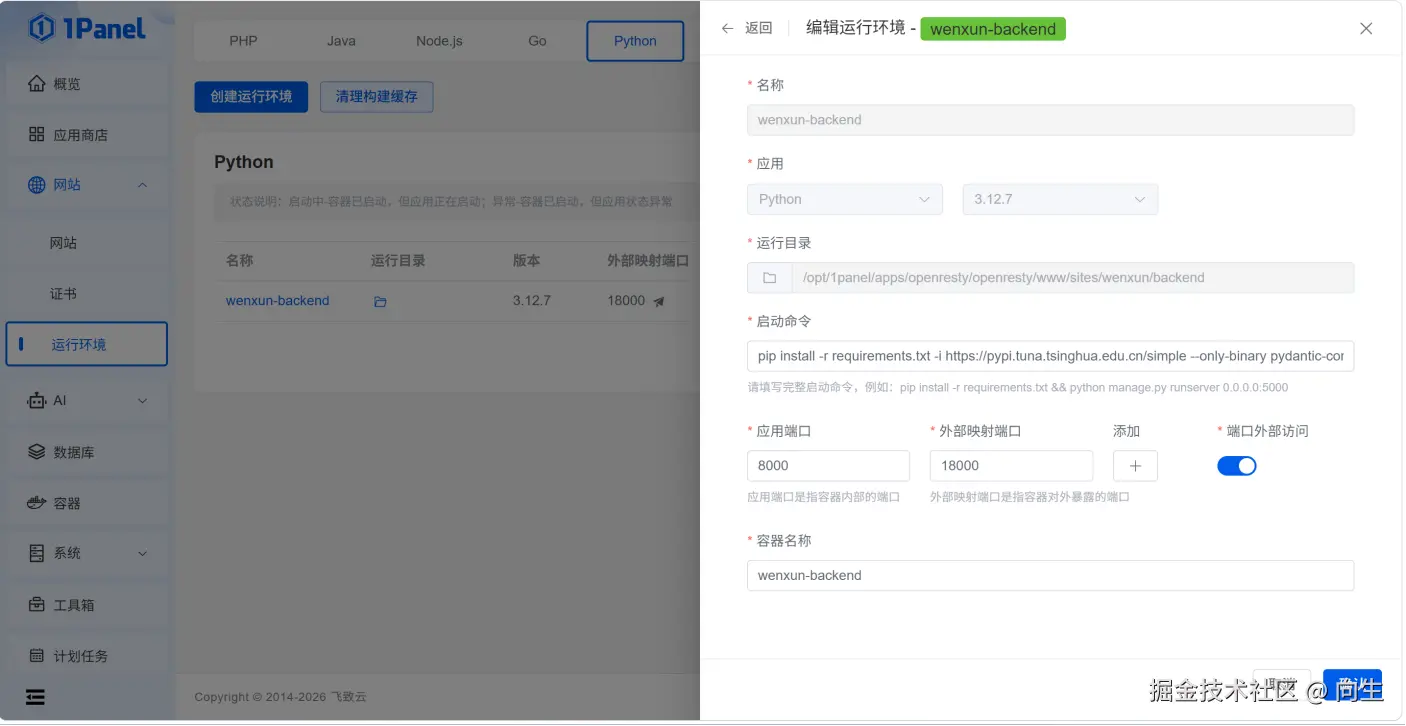Image resolution: width=1406 pixels, height=726 pixels.
Task: Open the 概览 home icon
Action: click(37, 83)
